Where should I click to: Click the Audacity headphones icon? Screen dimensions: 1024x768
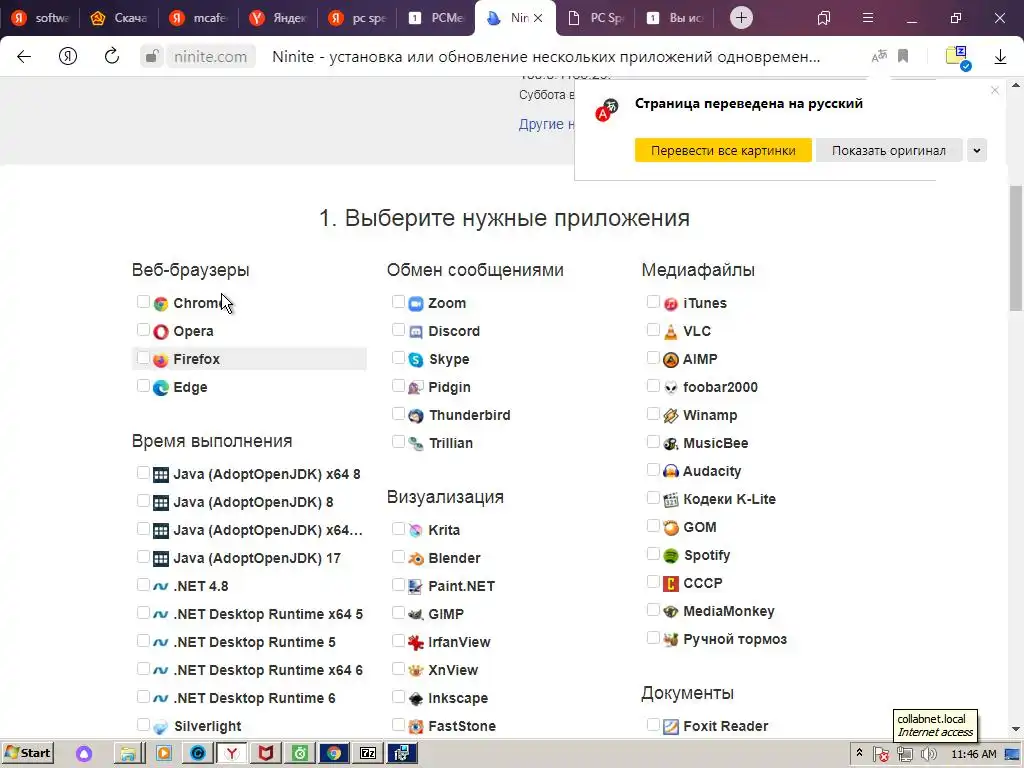[671, 472]
